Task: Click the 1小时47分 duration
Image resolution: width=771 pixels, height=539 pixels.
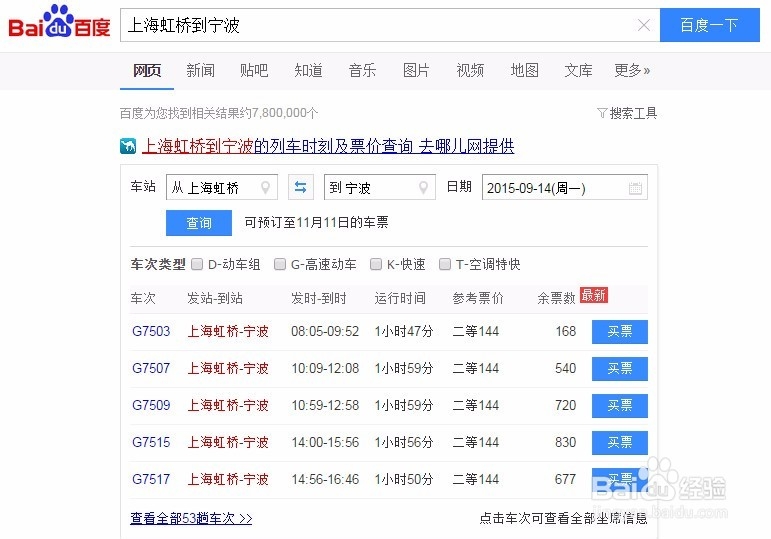Action: [x=404, y=331]
